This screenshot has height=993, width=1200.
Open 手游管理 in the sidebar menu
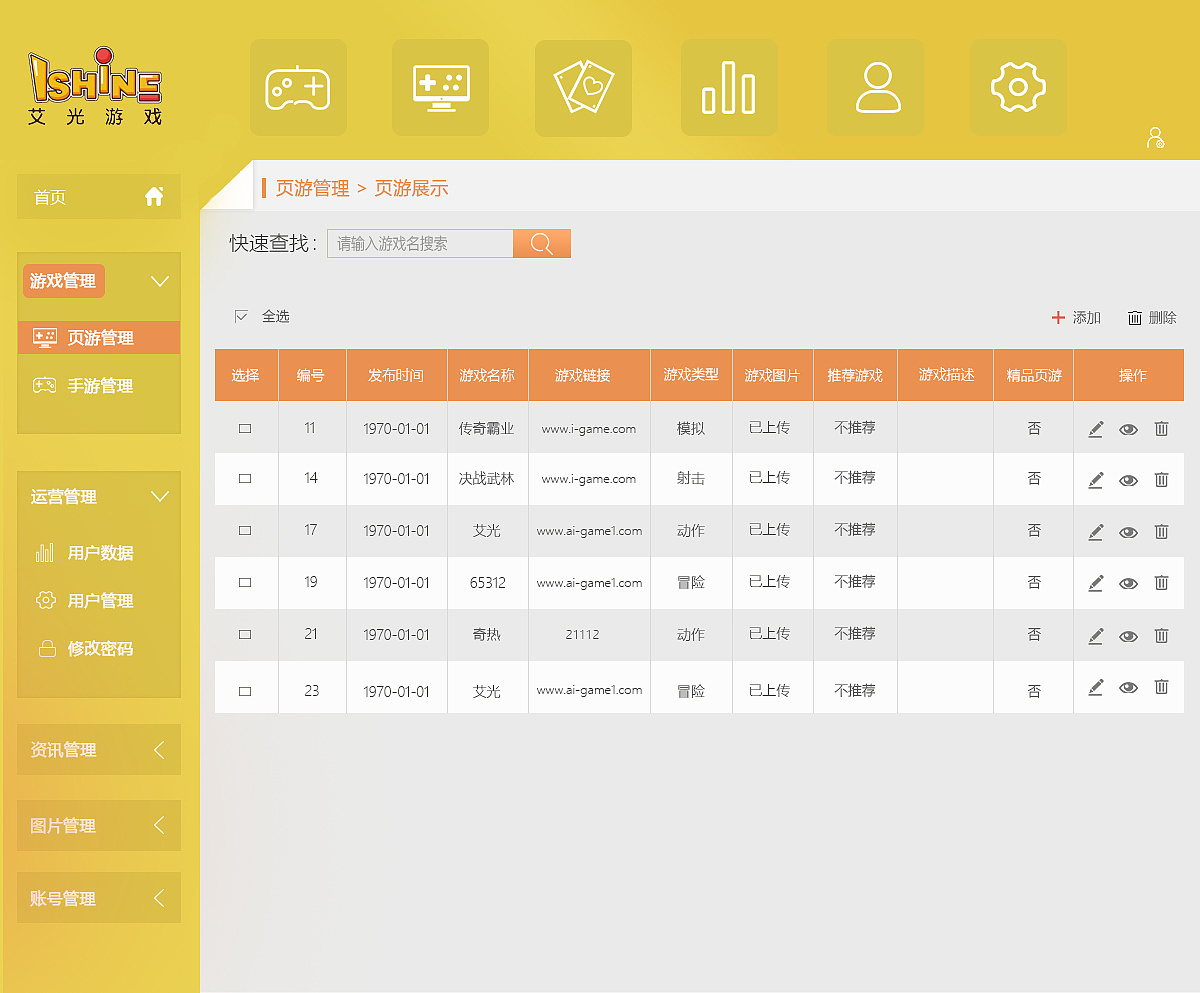(98, 385)
